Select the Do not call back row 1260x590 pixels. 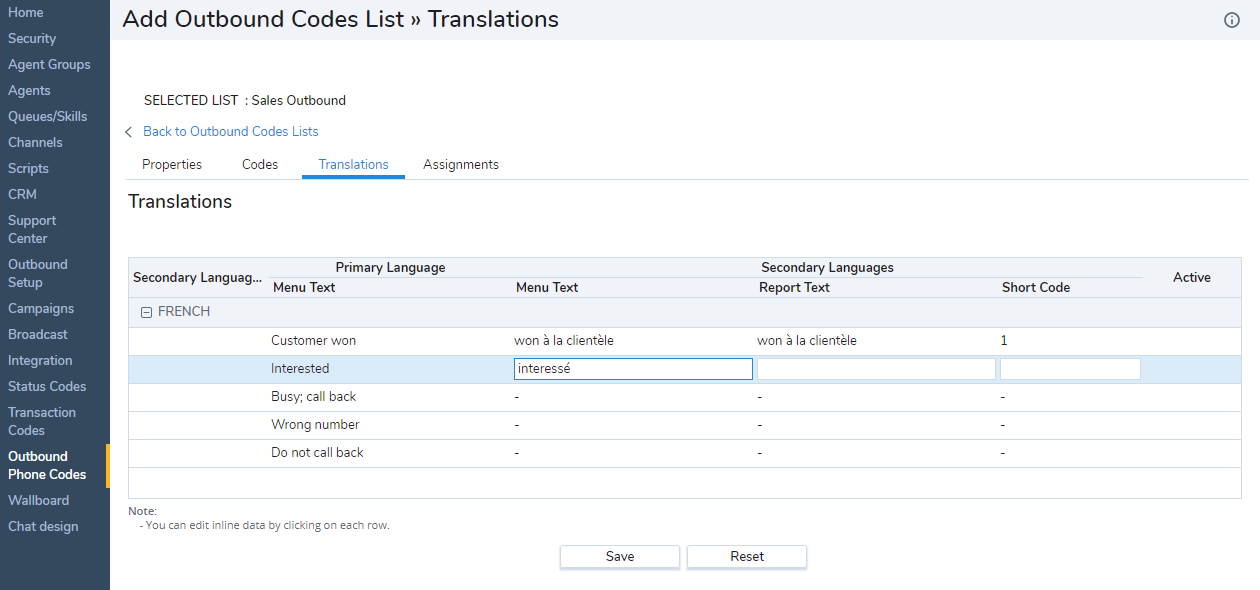(685, 453)
